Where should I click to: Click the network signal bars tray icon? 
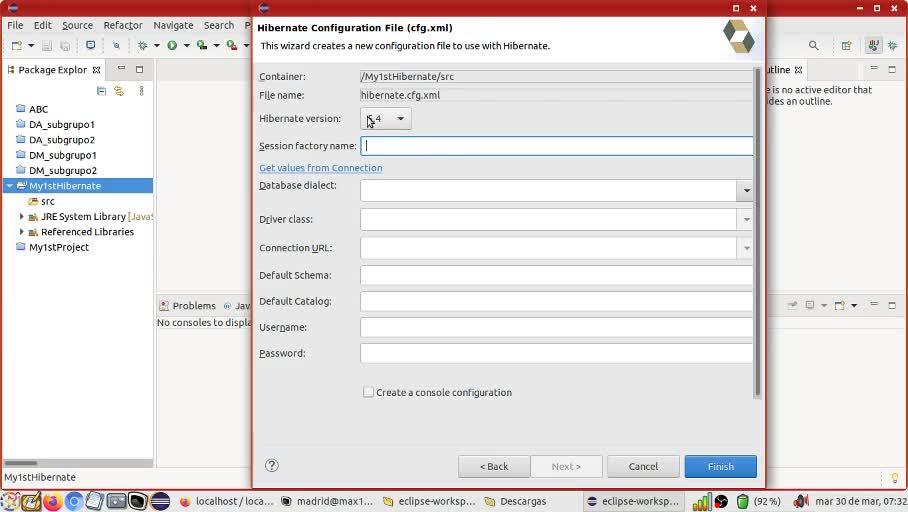coord(701,502)
